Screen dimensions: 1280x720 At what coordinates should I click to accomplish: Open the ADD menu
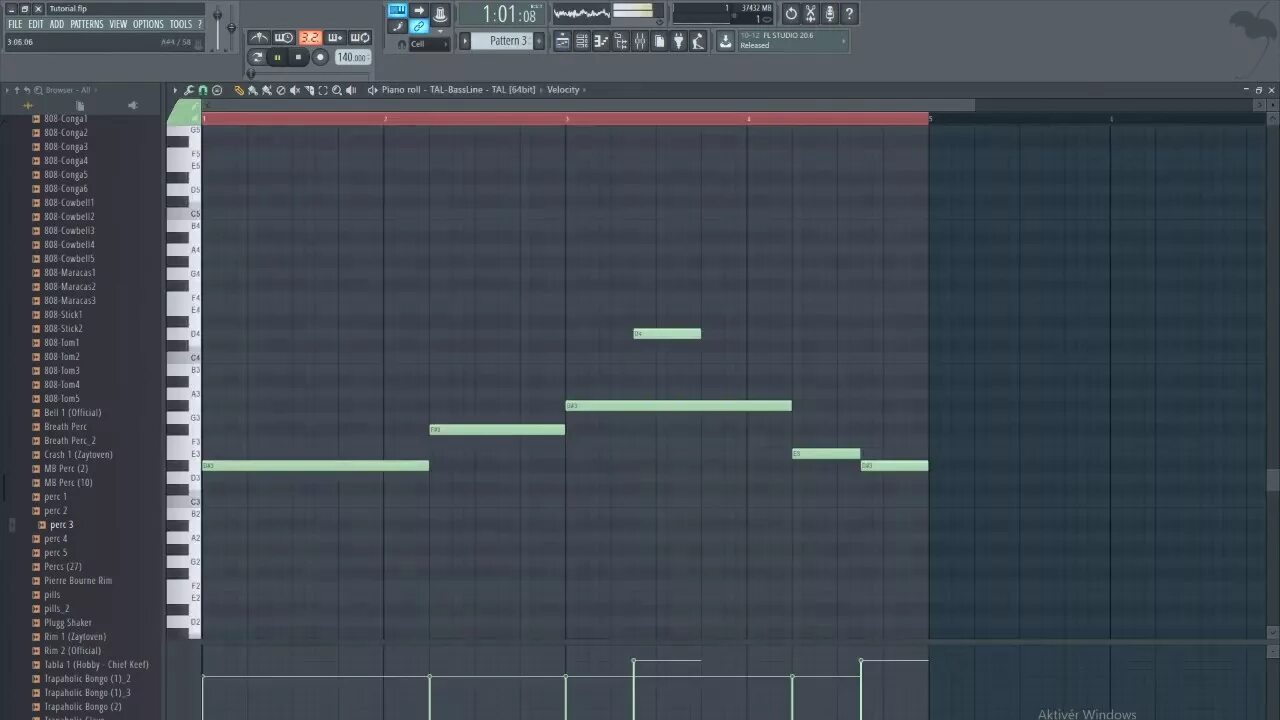click(57, 24)
